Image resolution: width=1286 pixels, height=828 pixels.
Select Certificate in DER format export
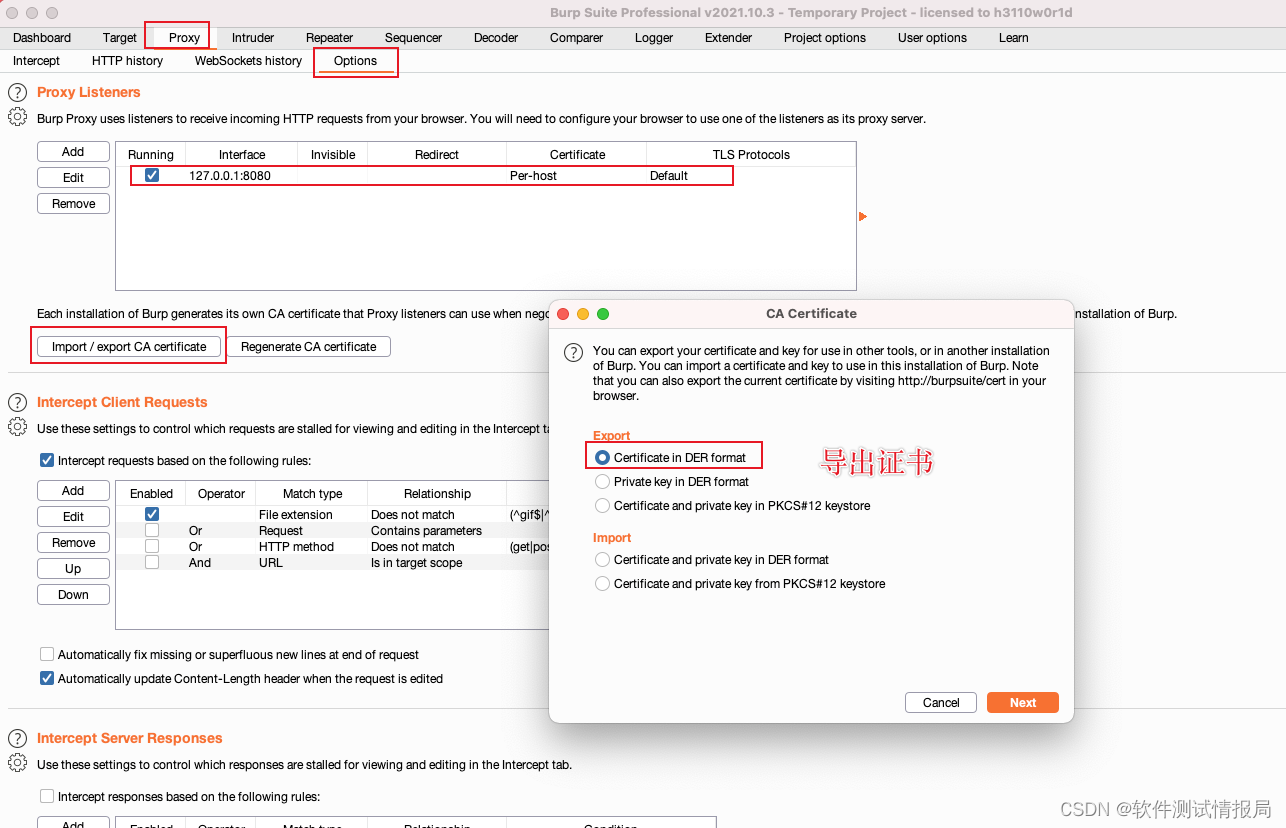coord(602,457)
